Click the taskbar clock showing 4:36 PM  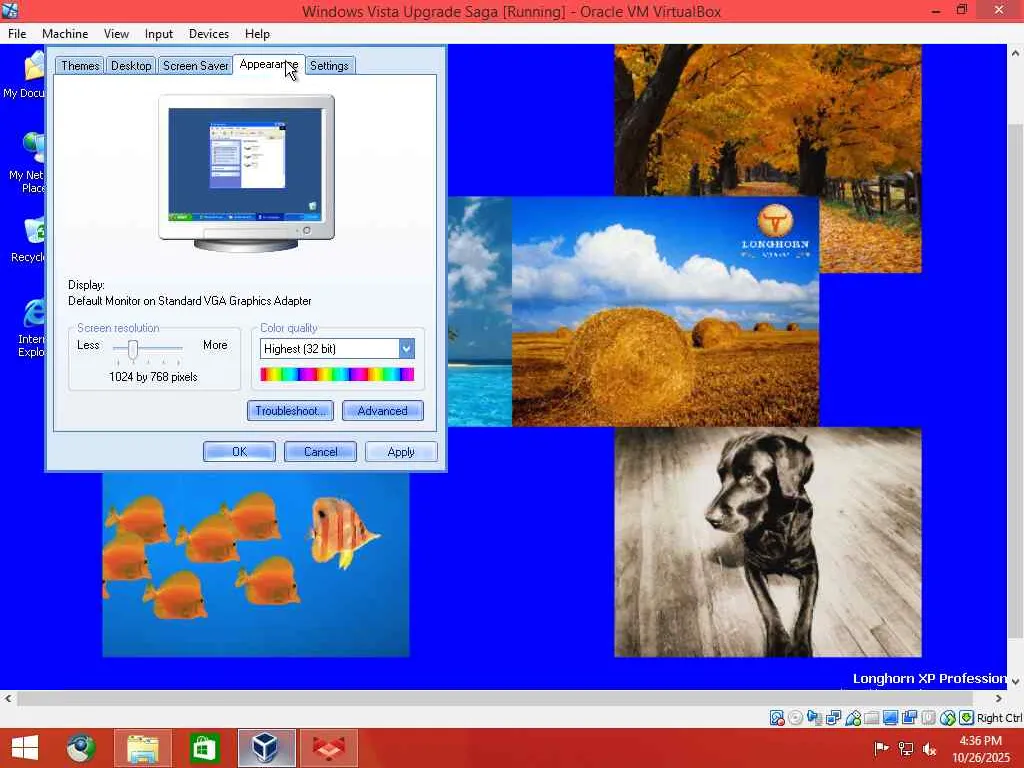981,748
